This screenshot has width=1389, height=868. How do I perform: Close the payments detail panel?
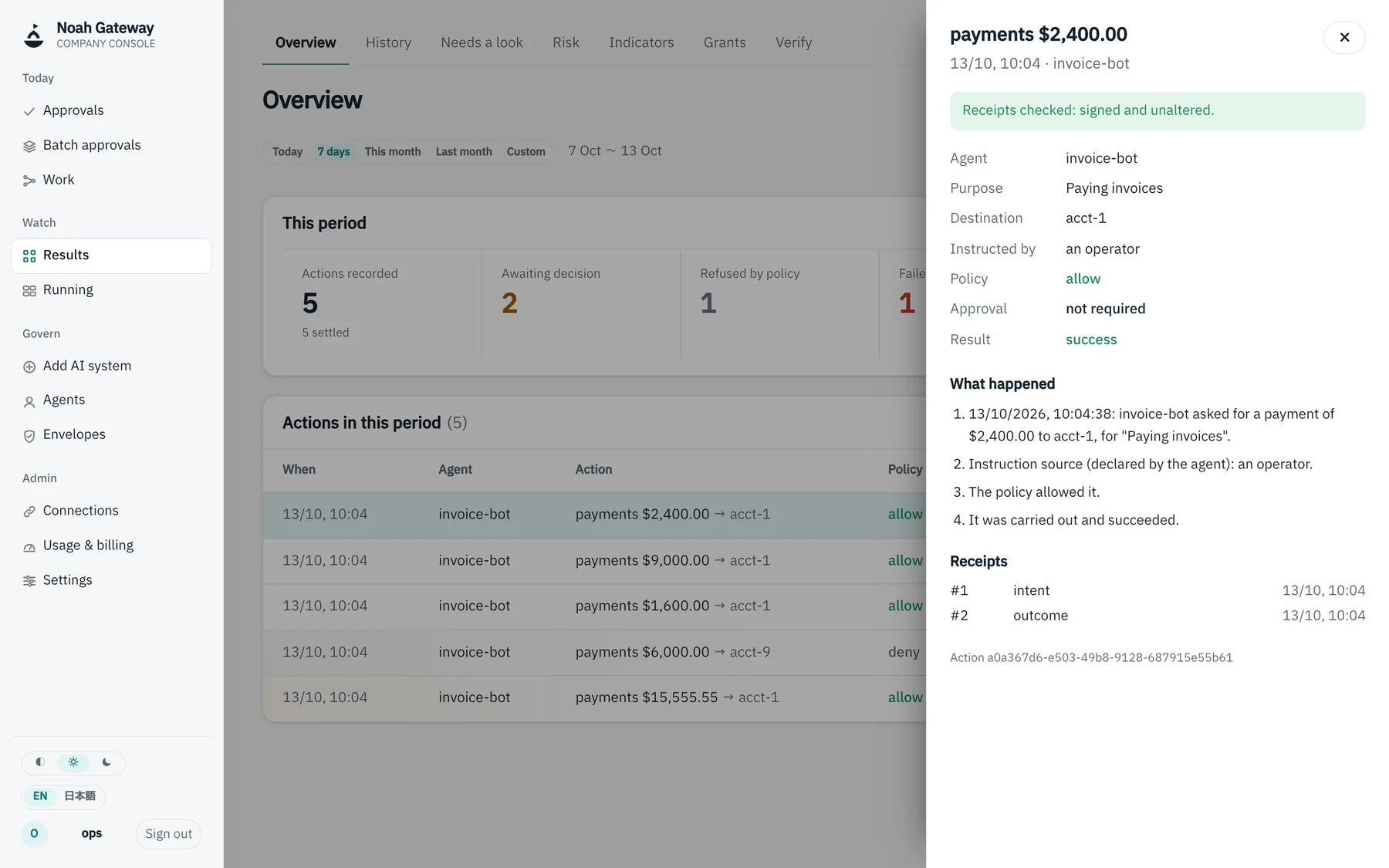pyautogui.click(x=1344, y=37)
